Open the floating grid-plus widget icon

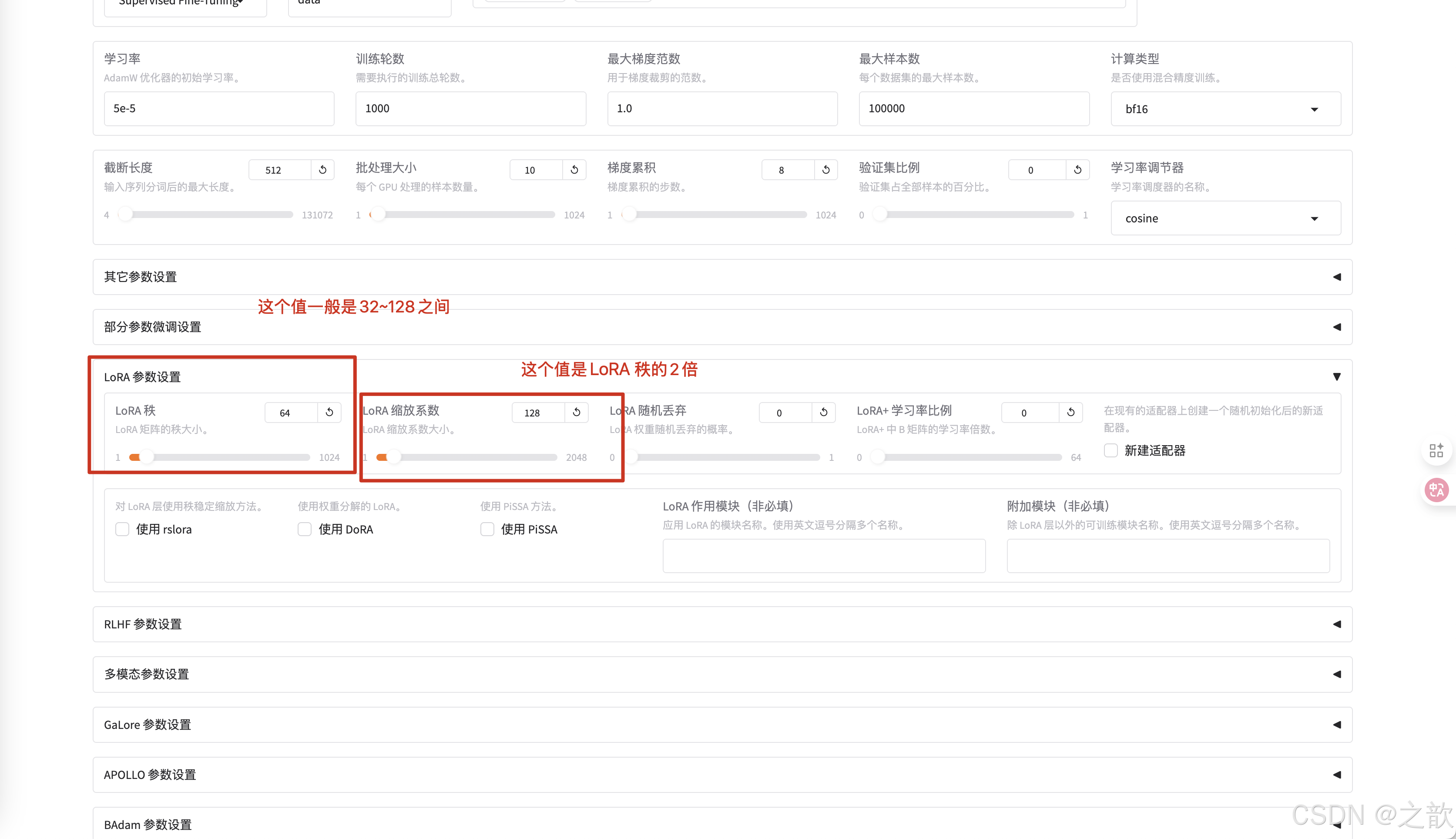tap(1436, 451)
